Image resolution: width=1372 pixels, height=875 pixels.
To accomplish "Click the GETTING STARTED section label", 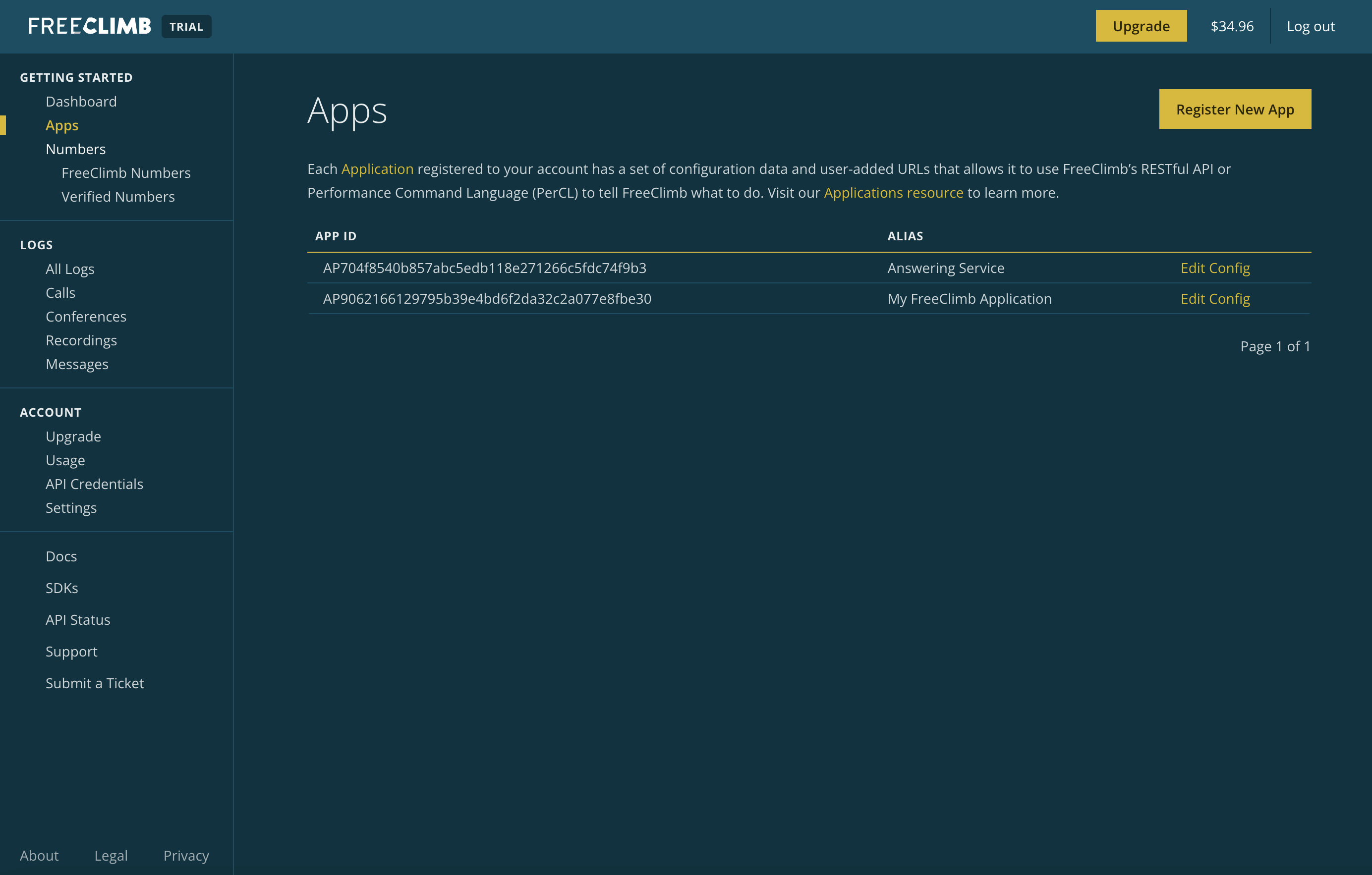I will 76,77.
